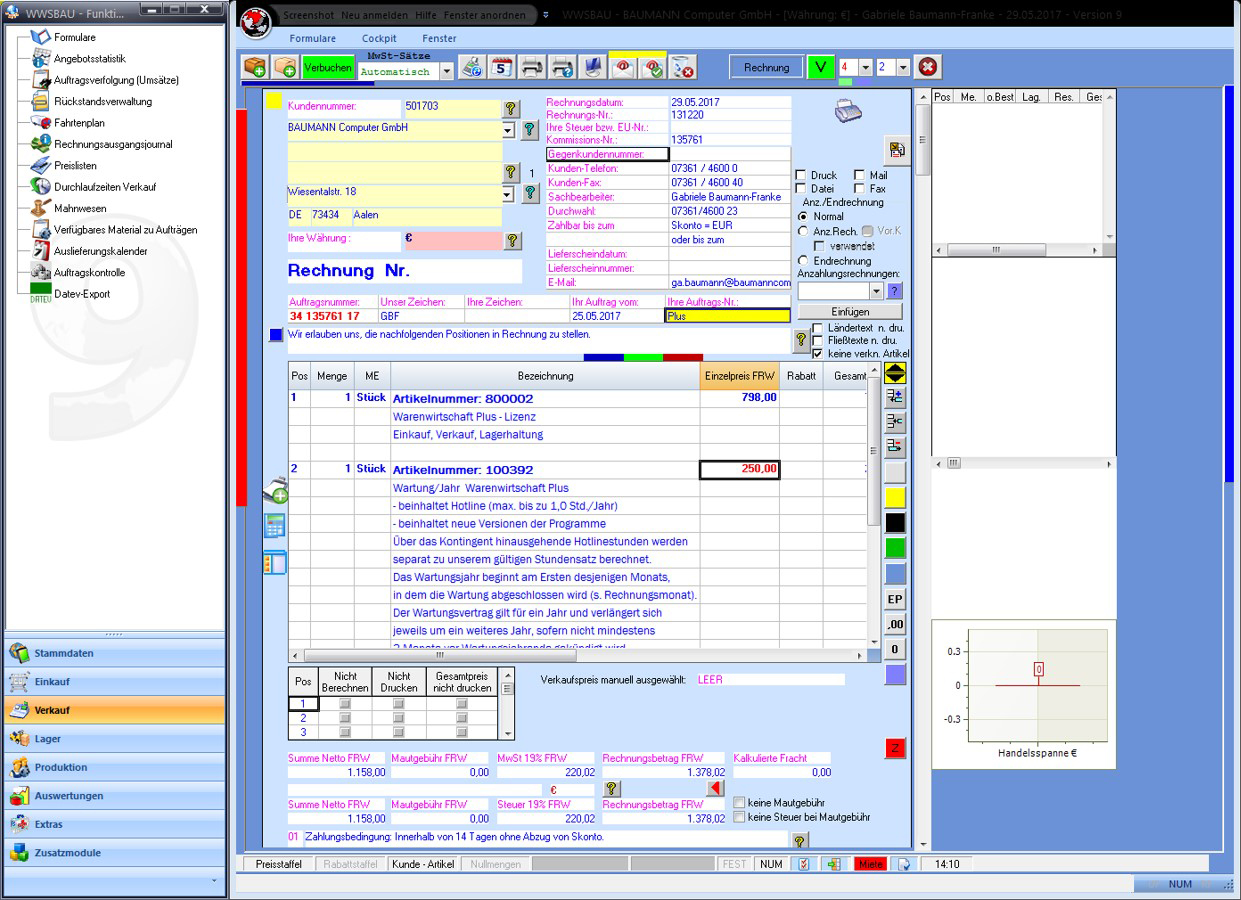1241x900 pixels.
Task: Pick the yellow color swatch beside table
Action: pyautogui.click(x=895, y=497)
